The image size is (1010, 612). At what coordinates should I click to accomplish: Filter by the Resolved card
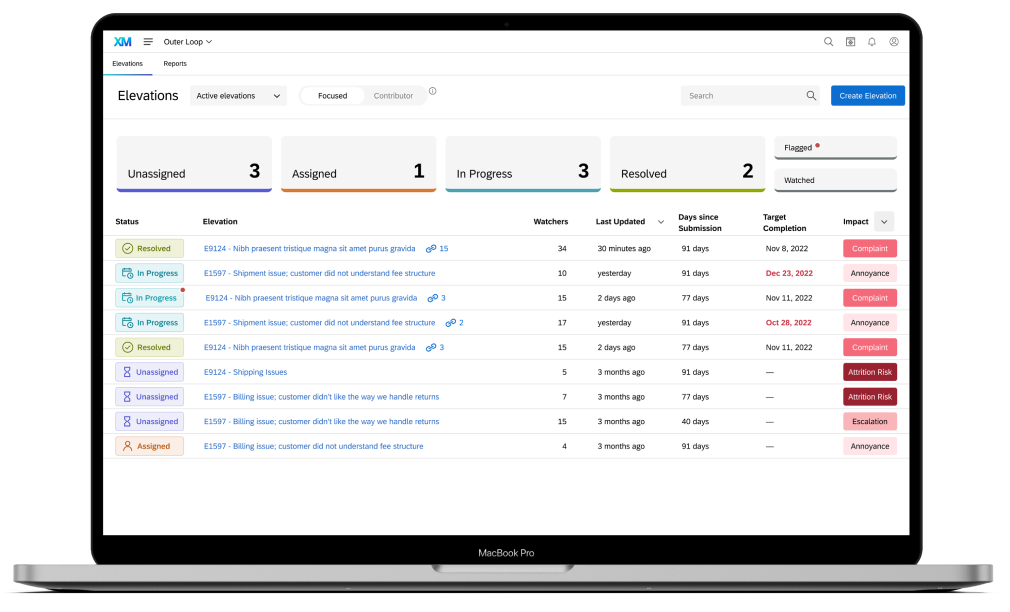point(687,164)
